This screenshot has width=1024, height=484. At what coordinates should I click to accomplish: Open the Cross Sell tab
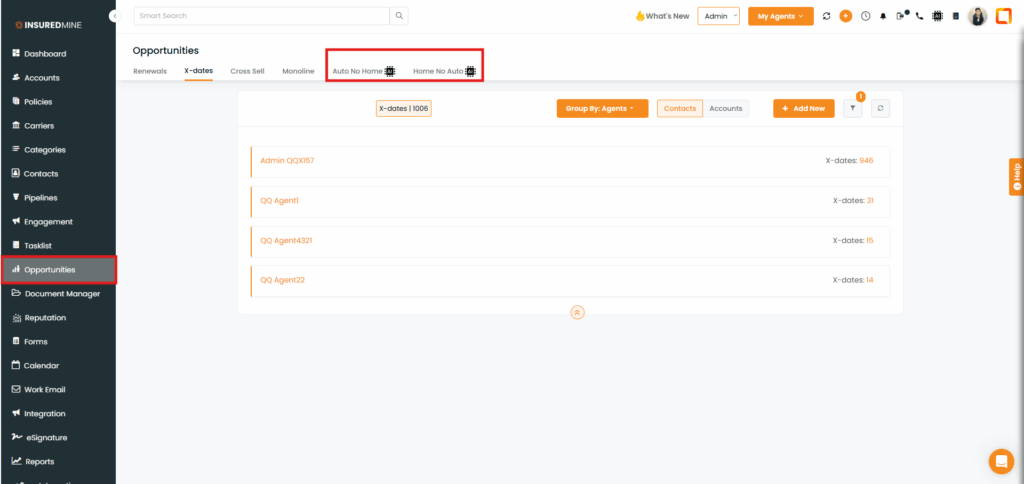point(247,71)
